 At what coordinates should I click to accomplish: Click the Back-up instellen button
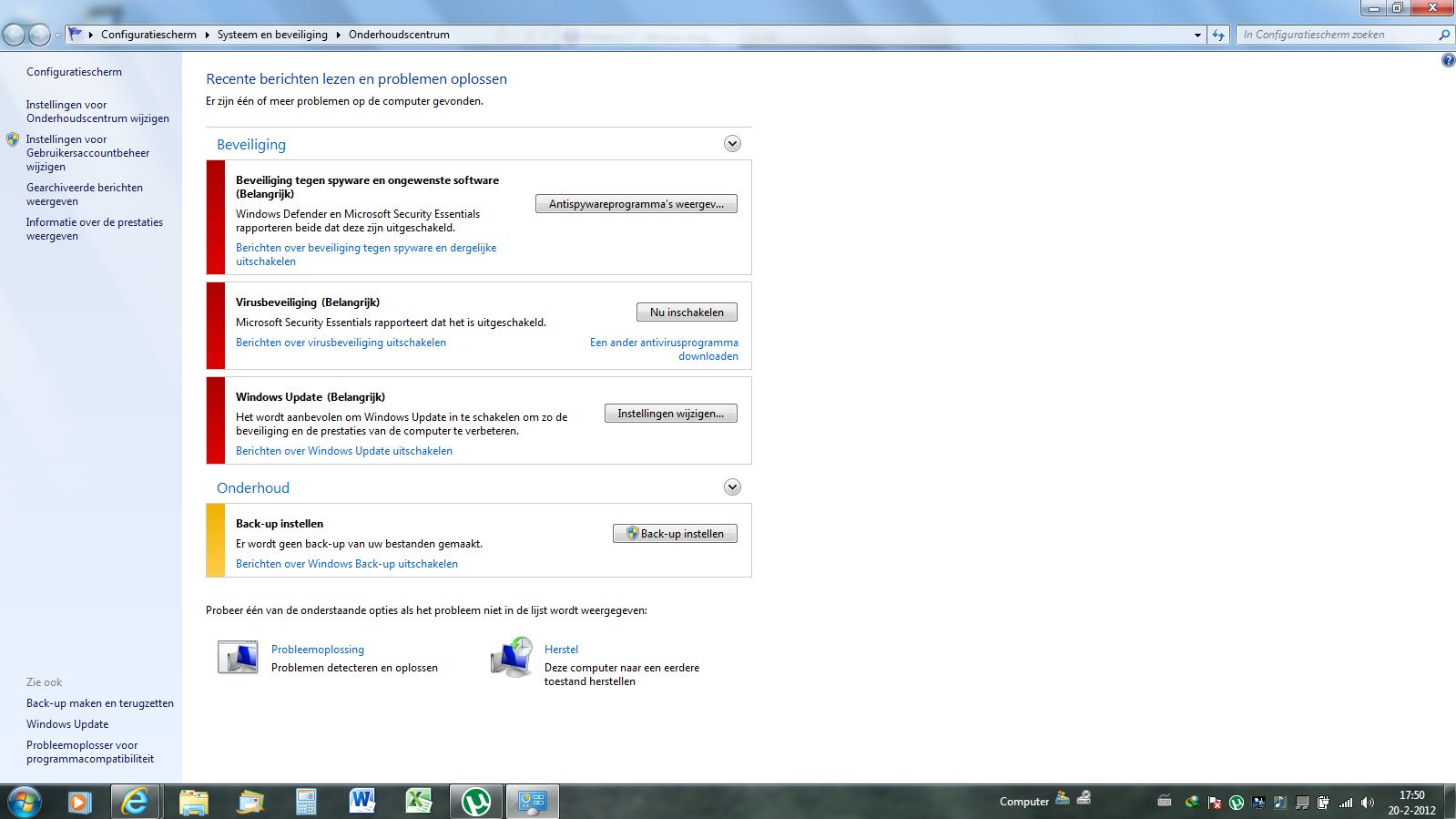[x=675, y=534]
